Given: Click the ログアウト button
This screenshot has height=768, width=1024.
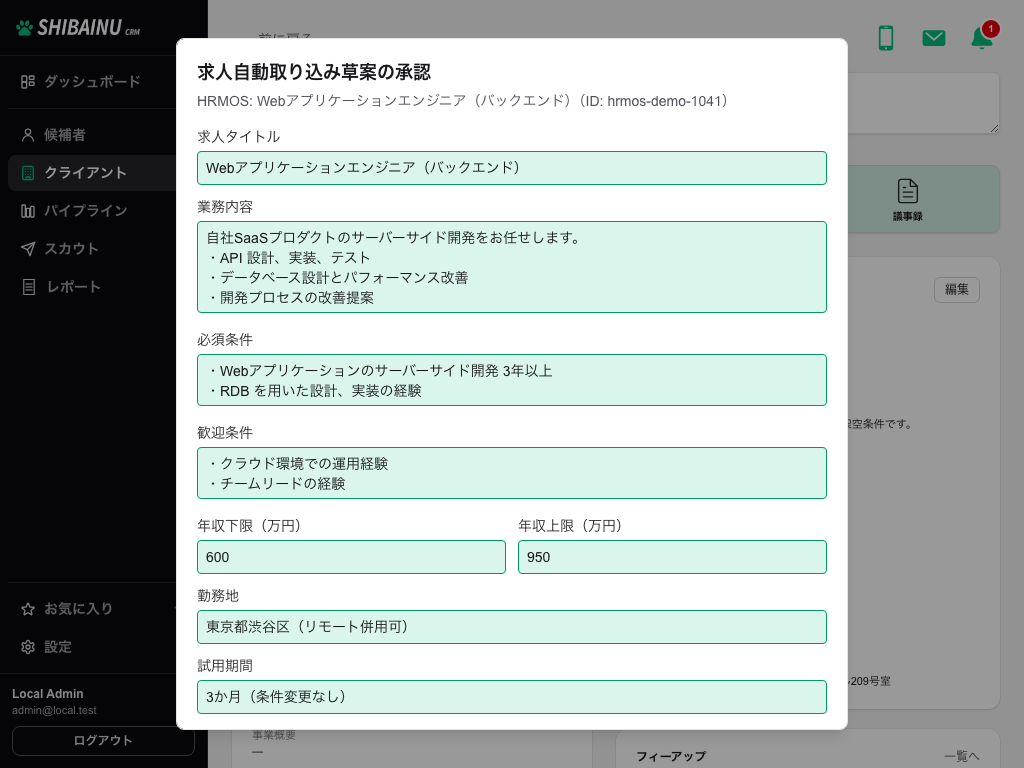Looking at the screenshot, I should 103,741.
